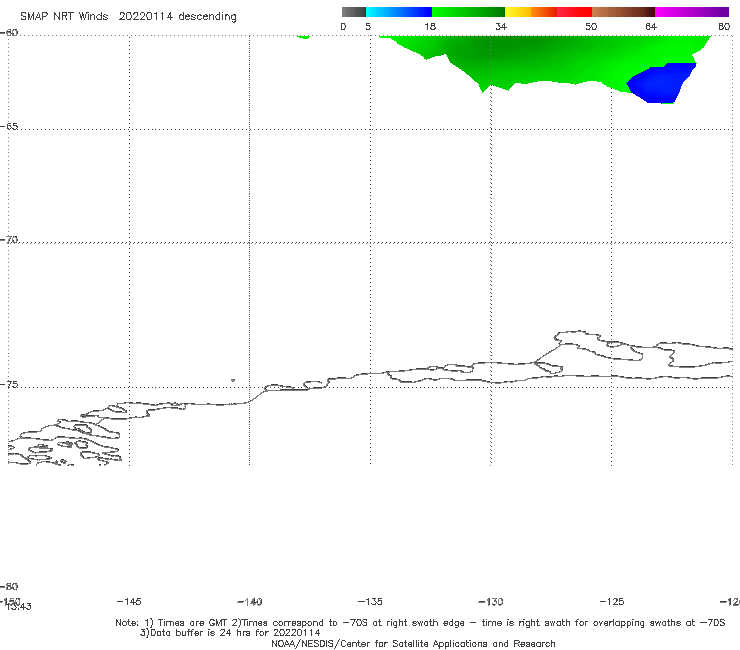Click the magenta-purple 64-80 color bar segment
This screenshot has height=650, width=740.
click(692, 12)
